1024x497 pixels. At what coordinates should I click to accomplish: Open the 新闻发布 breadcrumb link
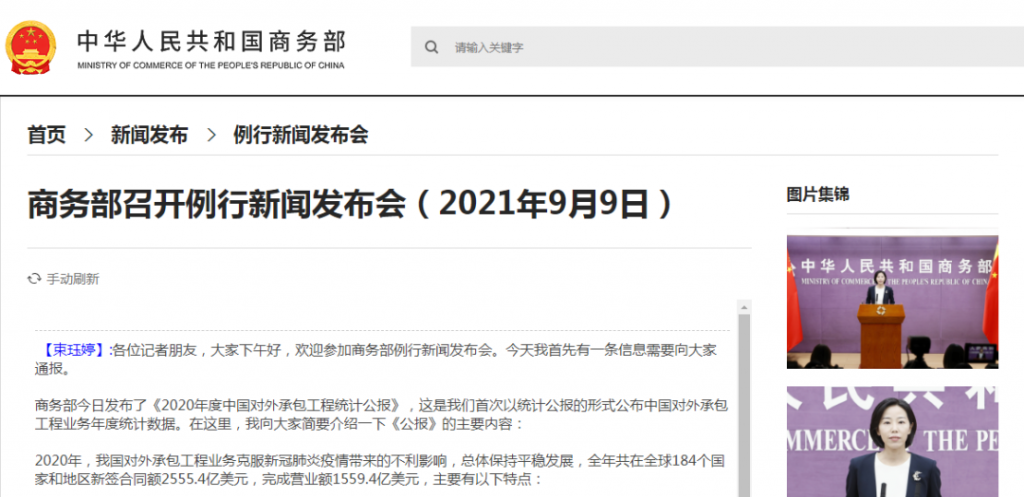[150, 135]
